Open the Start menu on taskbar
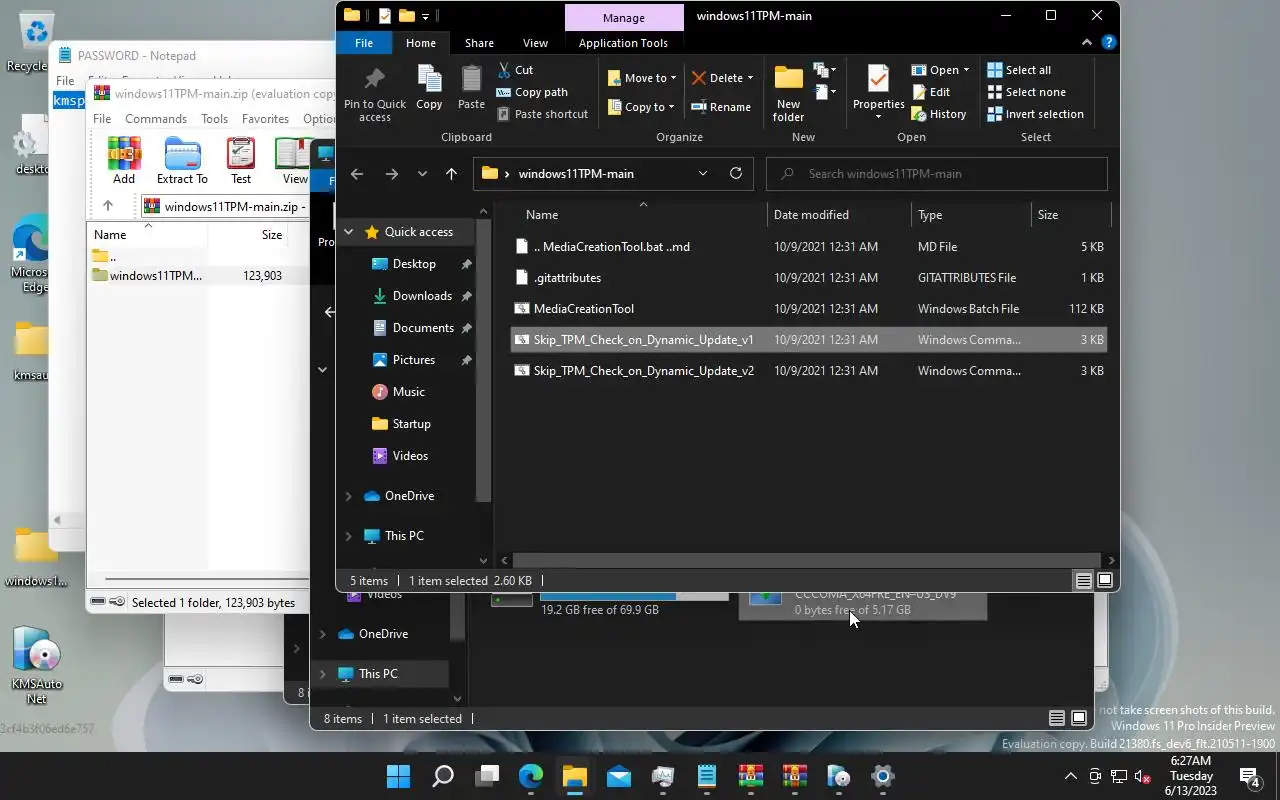 (x=398, y=776)
